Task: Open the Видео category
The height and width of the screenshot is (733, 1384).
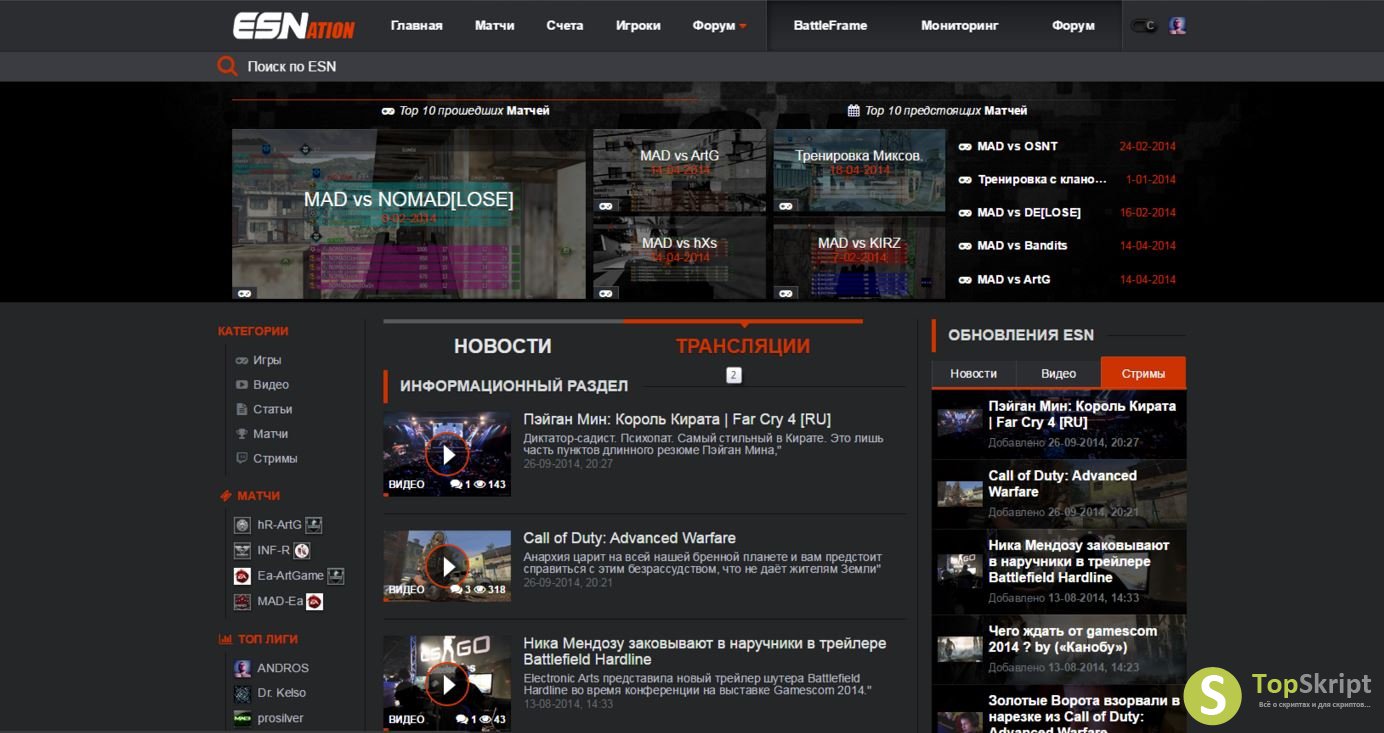Action: click(x=271, y=385)
